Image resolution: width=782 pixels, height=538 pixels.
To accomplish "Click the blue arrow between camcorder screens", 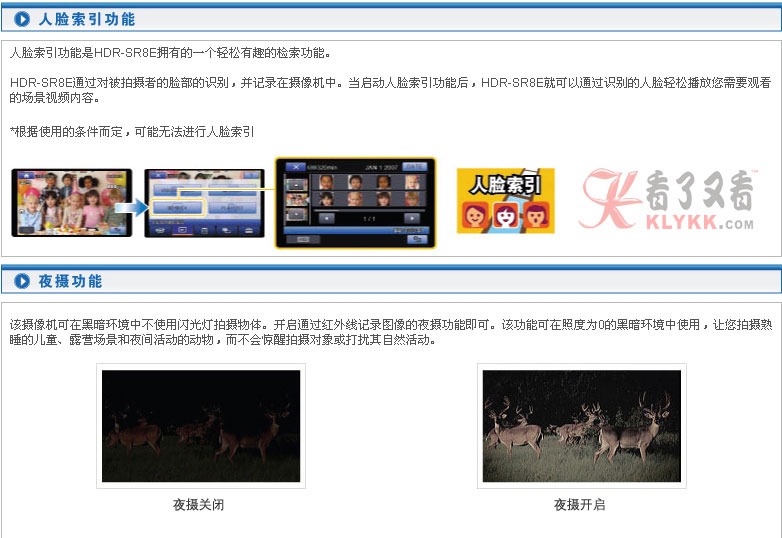I will (133, 205).
